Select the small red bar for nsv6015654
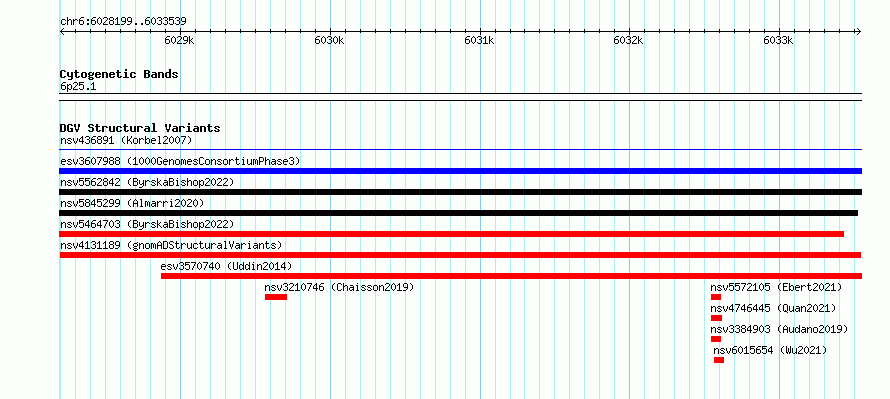This screenshot has height=399, width=890. tap(719, 360)
